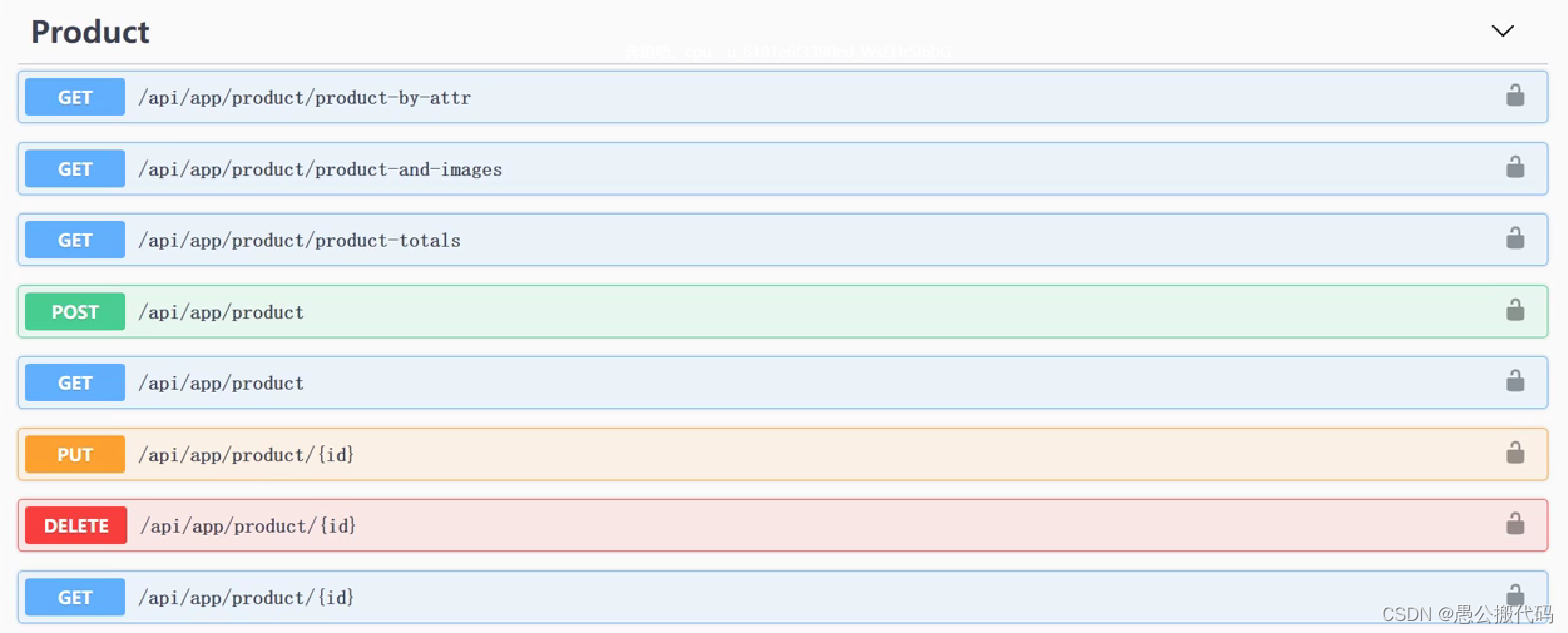Click lock icon on the DELETE product row
The width and height of the screenshot is (1568, 633).
click(x=1515, y=524)
